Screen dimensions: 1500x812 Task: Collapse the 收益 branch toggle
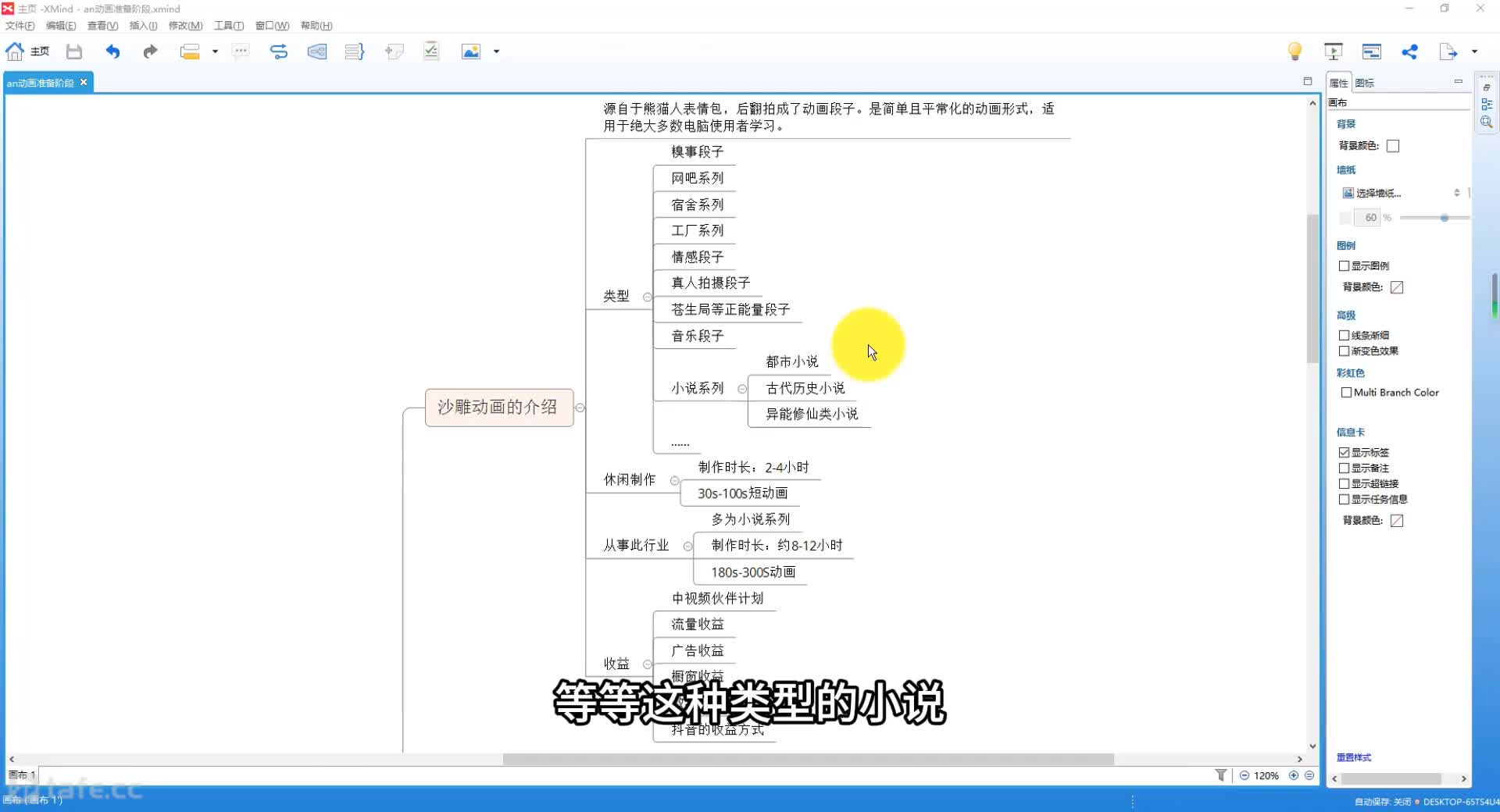[647, 664]
